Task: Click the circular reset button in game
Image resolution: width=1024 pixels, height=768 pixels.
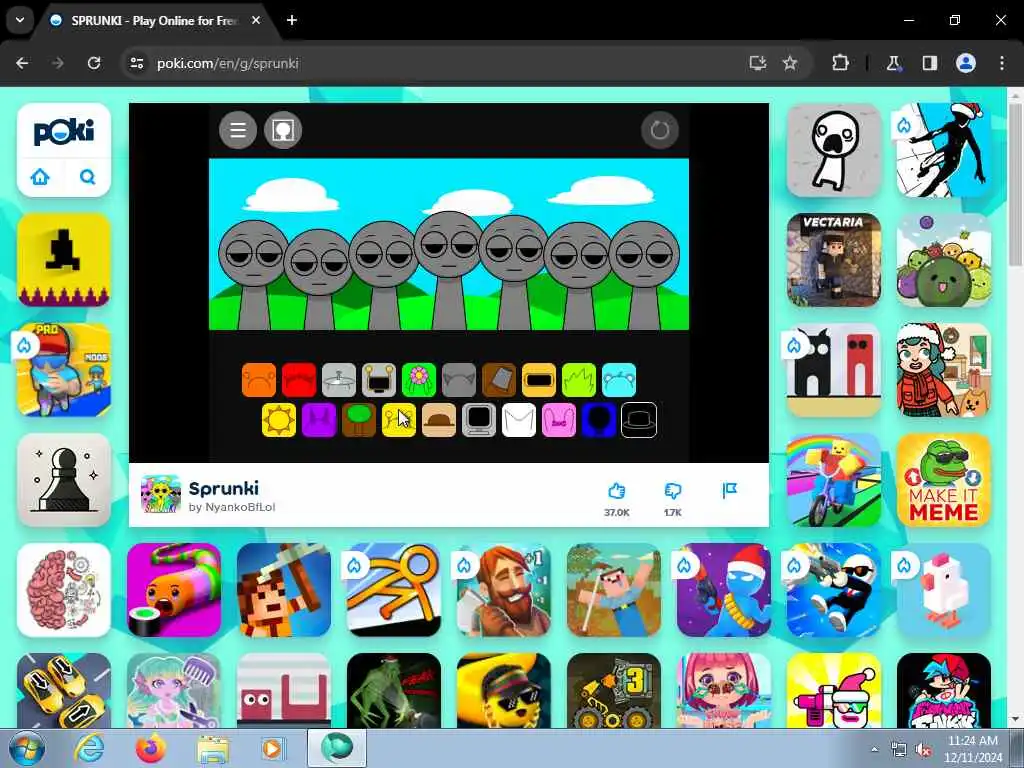Action: click(x=660, y=130)
